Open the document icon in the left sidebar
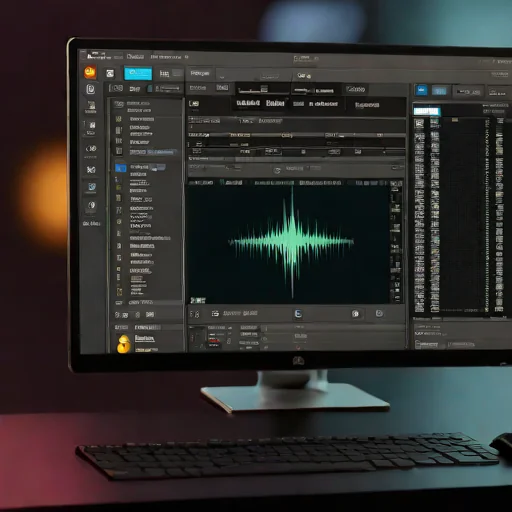The height and width of the screenshot is (512, 512). tap(90, 89)
